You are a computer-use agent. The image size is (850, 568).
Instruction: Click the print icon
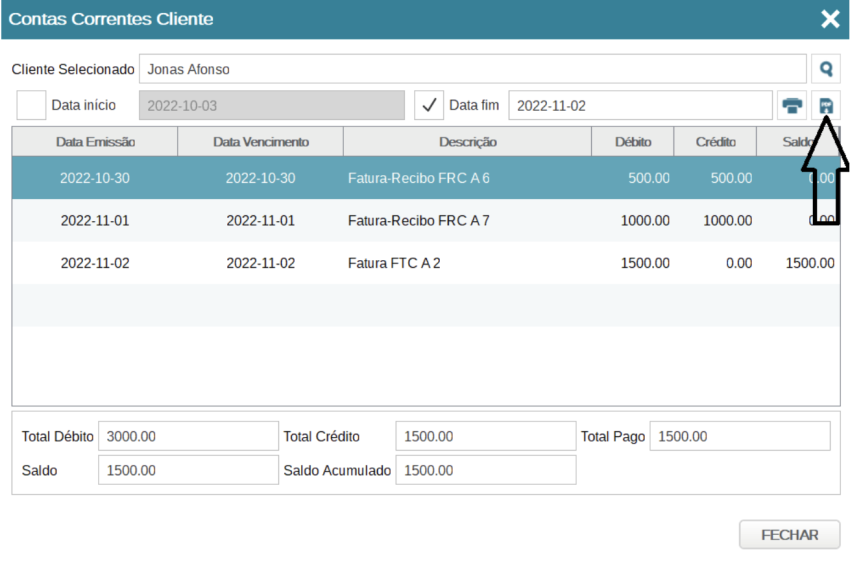tap(792, 105)
